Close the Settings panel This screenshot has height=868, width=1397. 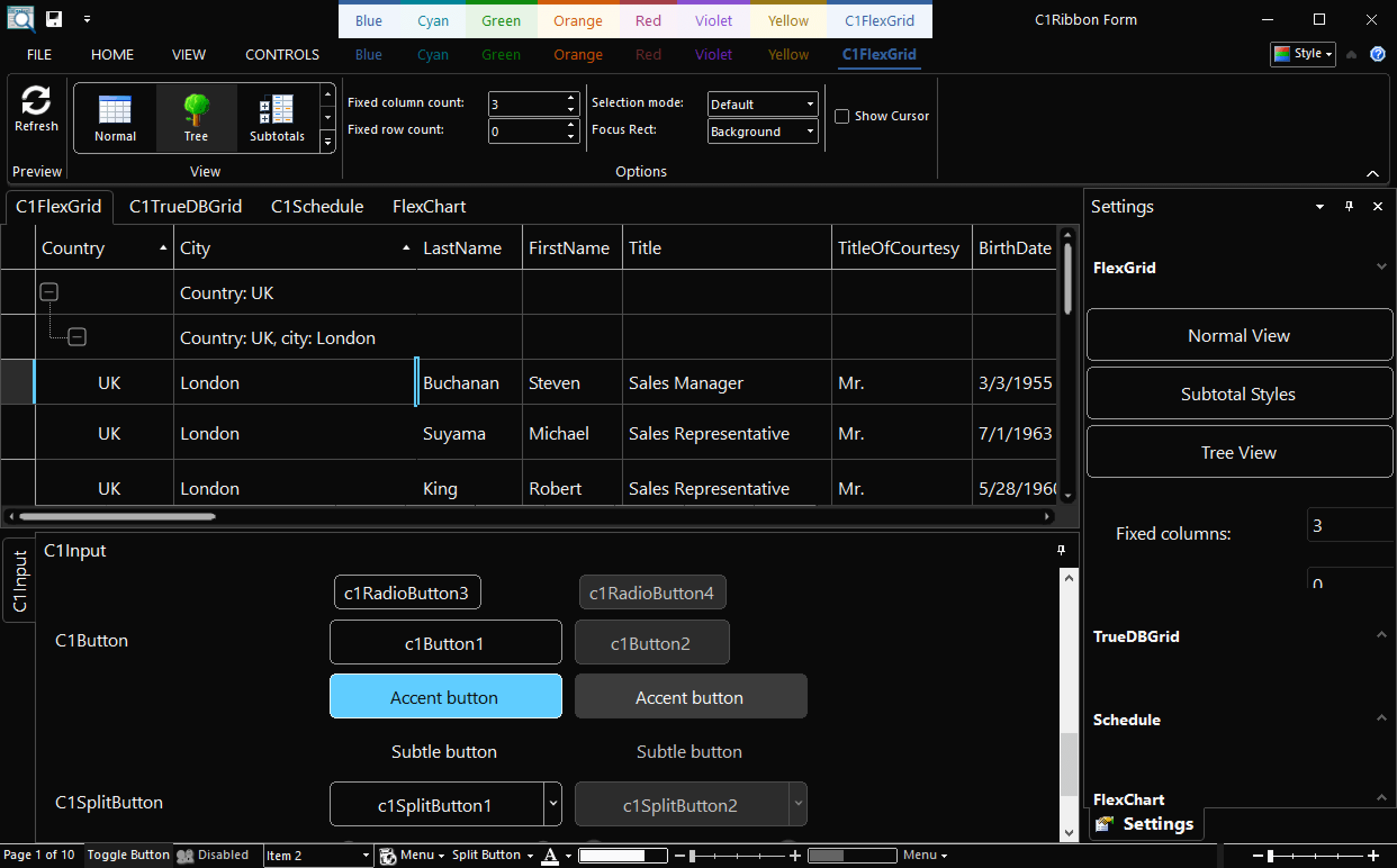(x=1377, y=206)
